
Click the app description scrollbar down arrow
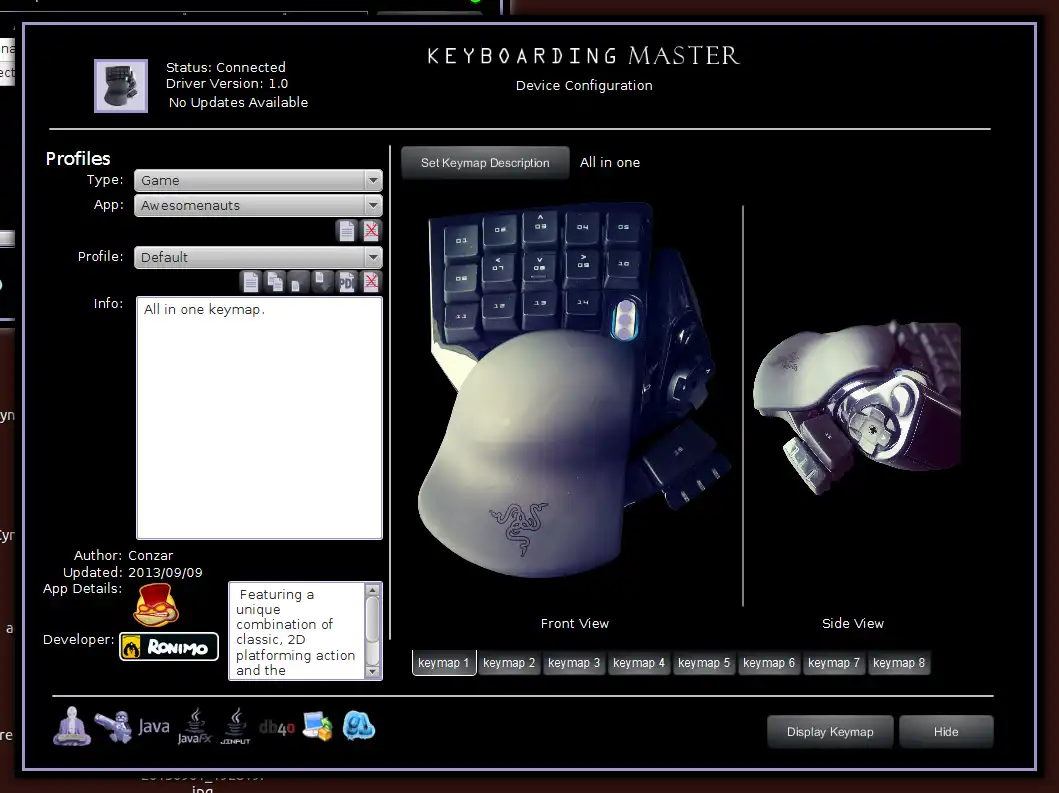pyautogui.click(x=374, y=672)
